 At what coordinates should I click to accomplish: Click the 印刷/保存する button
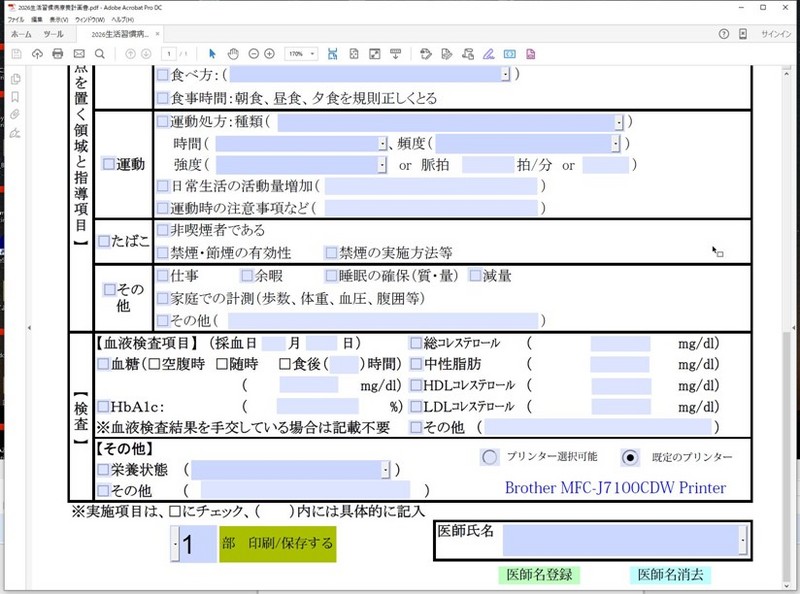tap(278, 544)
